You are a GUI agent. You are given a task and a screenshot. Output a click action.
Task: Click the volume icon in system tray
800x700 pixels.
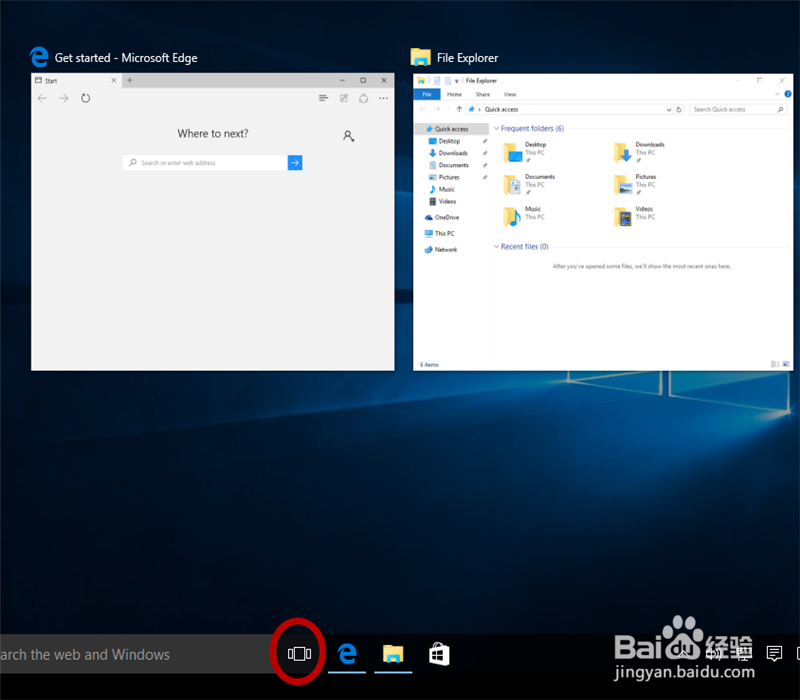click(713, 653)
